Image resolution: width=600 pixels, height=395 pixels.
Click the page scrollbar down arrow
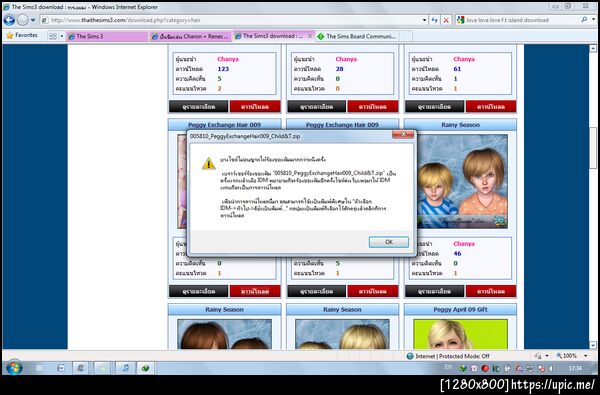[x=593, y=345]
